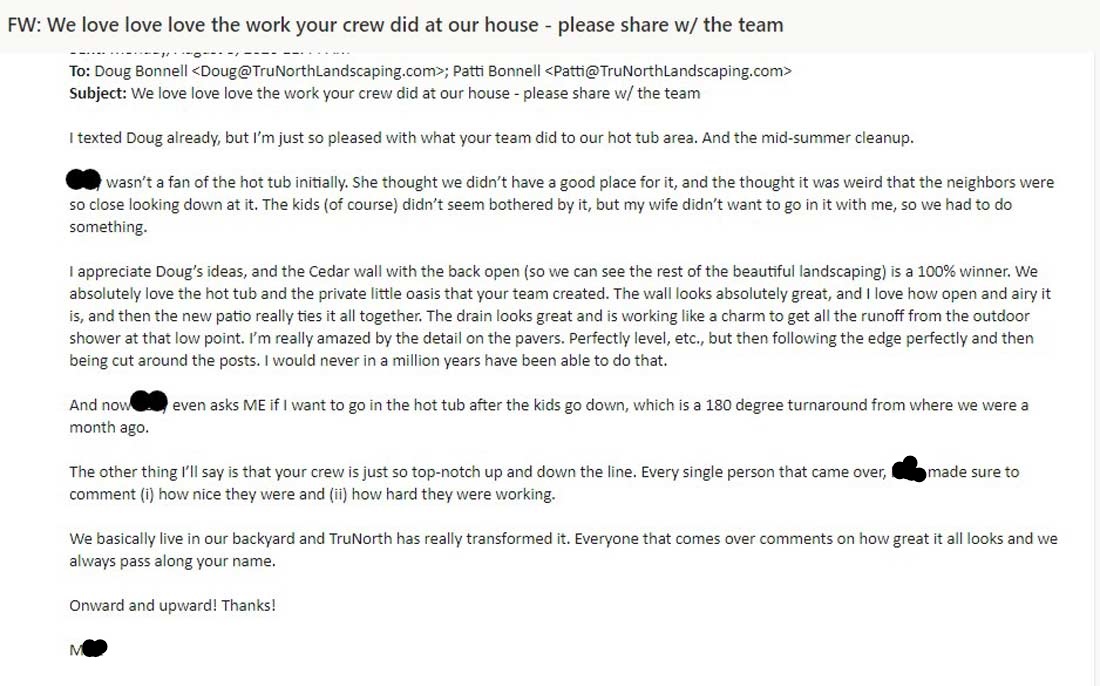Click the redaction blob after "And now"

coord(149,401)
